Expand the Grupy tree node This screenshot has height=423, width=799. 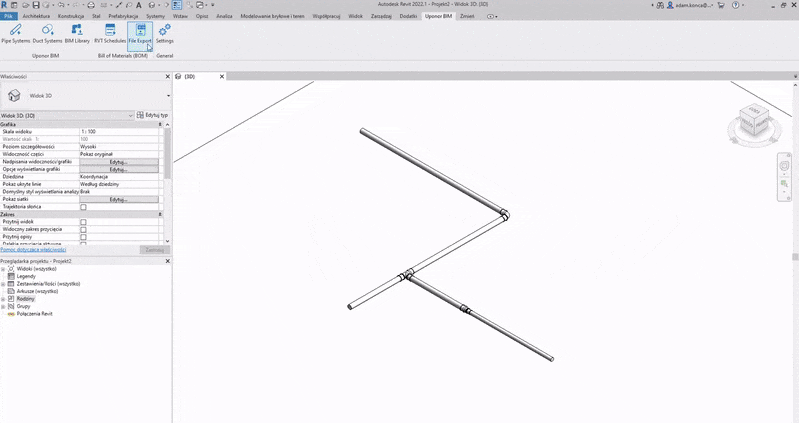[3, 307]
